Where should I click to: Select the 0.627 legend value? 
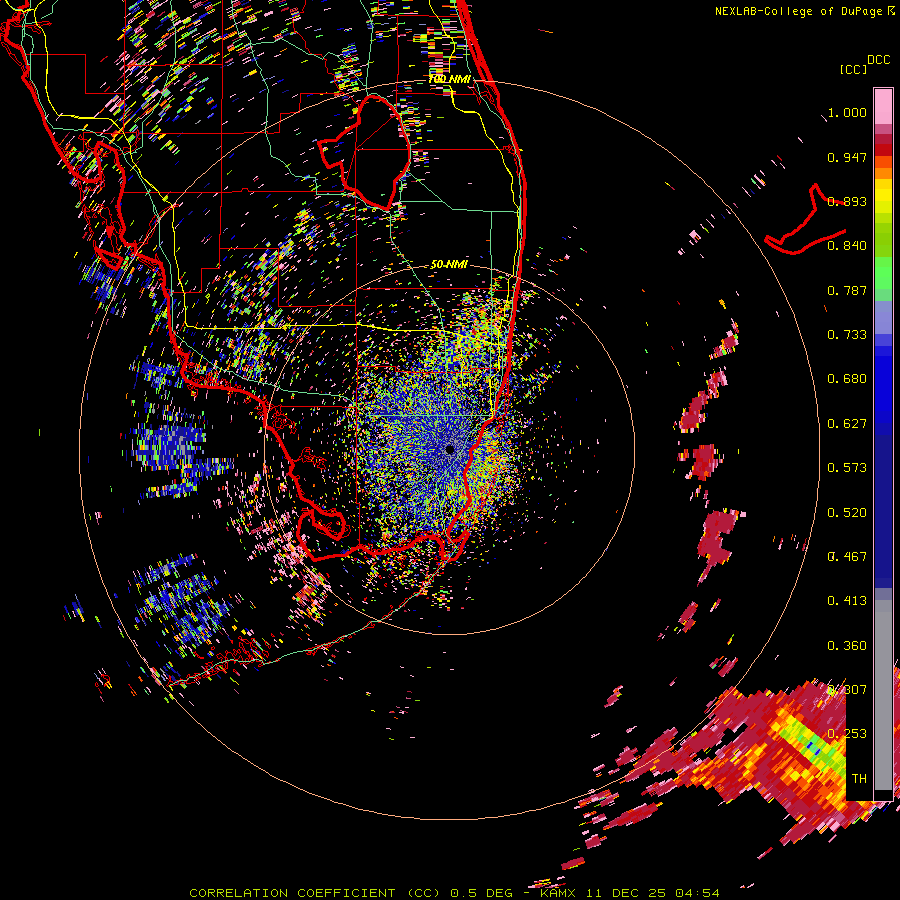pos(847,424)
